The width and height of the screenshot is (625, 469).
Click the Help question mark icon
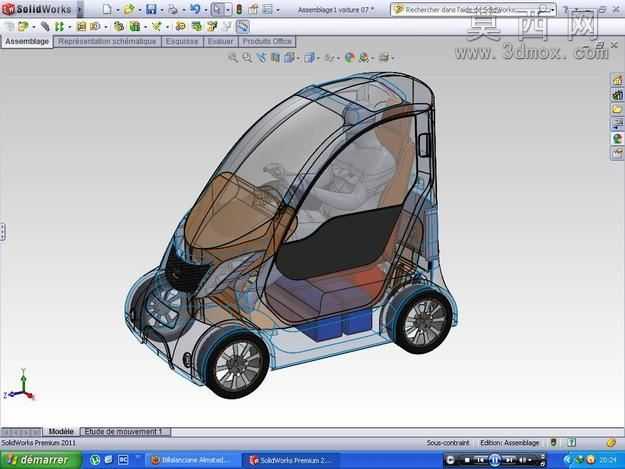(565, 10)
